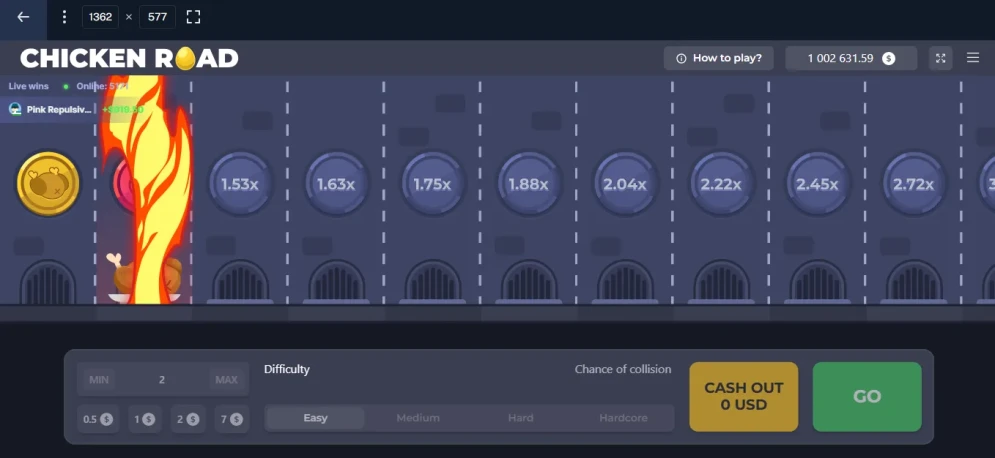Click the 2.22x multiplier tile

coord(722,184)
